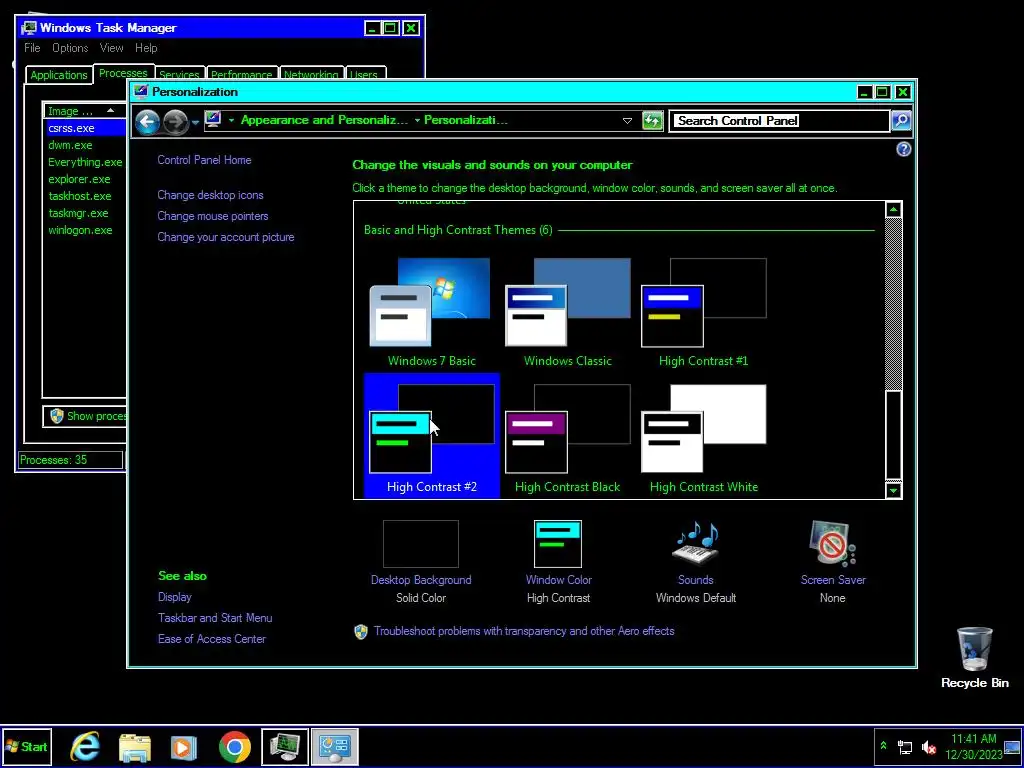
Task: Select taskhost.exe process row
Action: coord(85,197)
